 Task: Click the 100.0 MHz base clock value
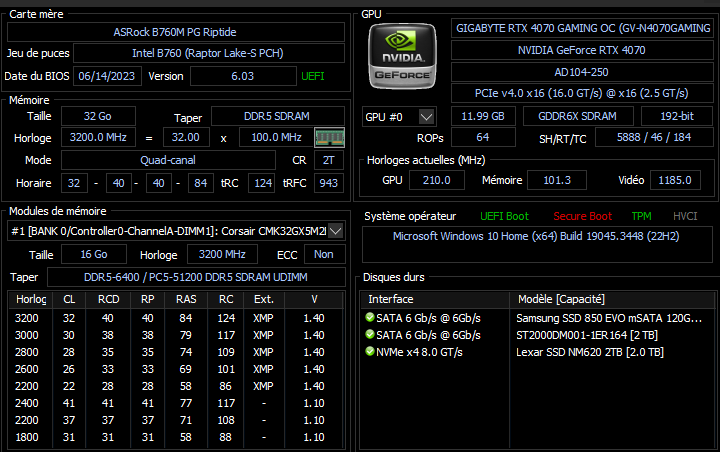pos(276,137)
